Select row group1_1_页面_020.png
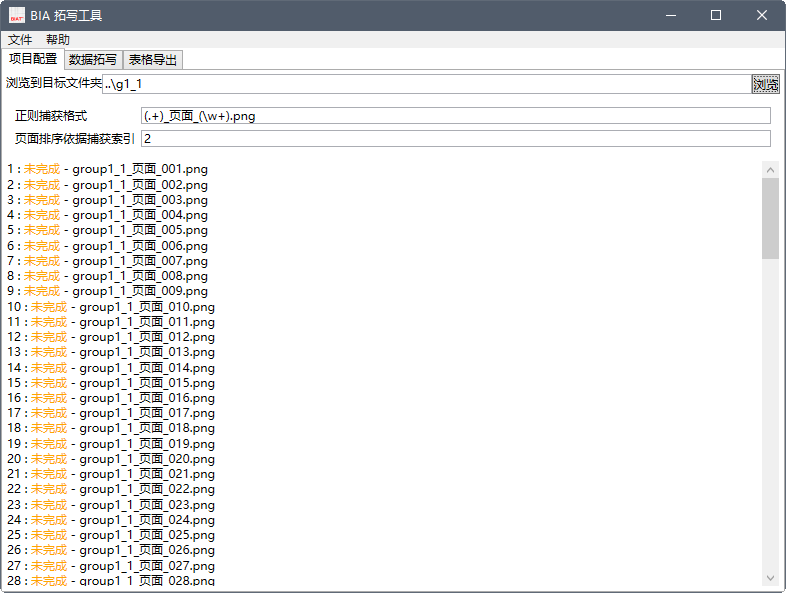This screenshot has height=593, width=786. [x=111, y=459]
